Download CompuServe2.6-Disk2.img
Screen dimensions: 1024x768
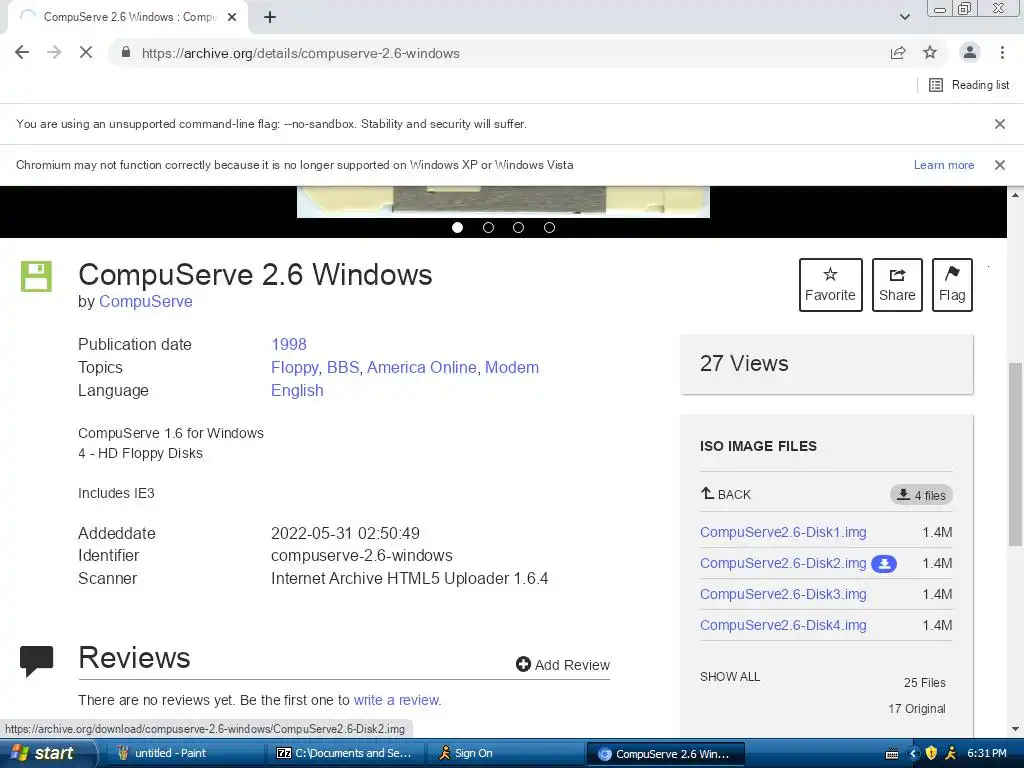pyautogui.click(x=783, y=563)
